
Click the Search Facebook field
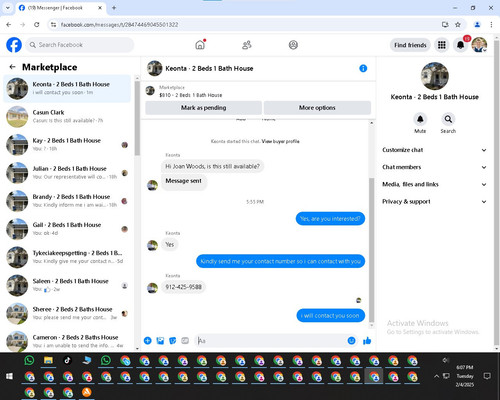click(x=80, y=45)
